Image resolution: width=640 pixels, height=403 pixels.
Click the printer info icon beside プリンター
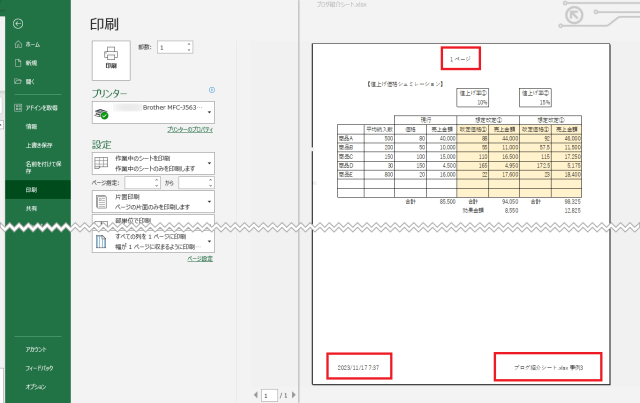click(x=211, y=90)
